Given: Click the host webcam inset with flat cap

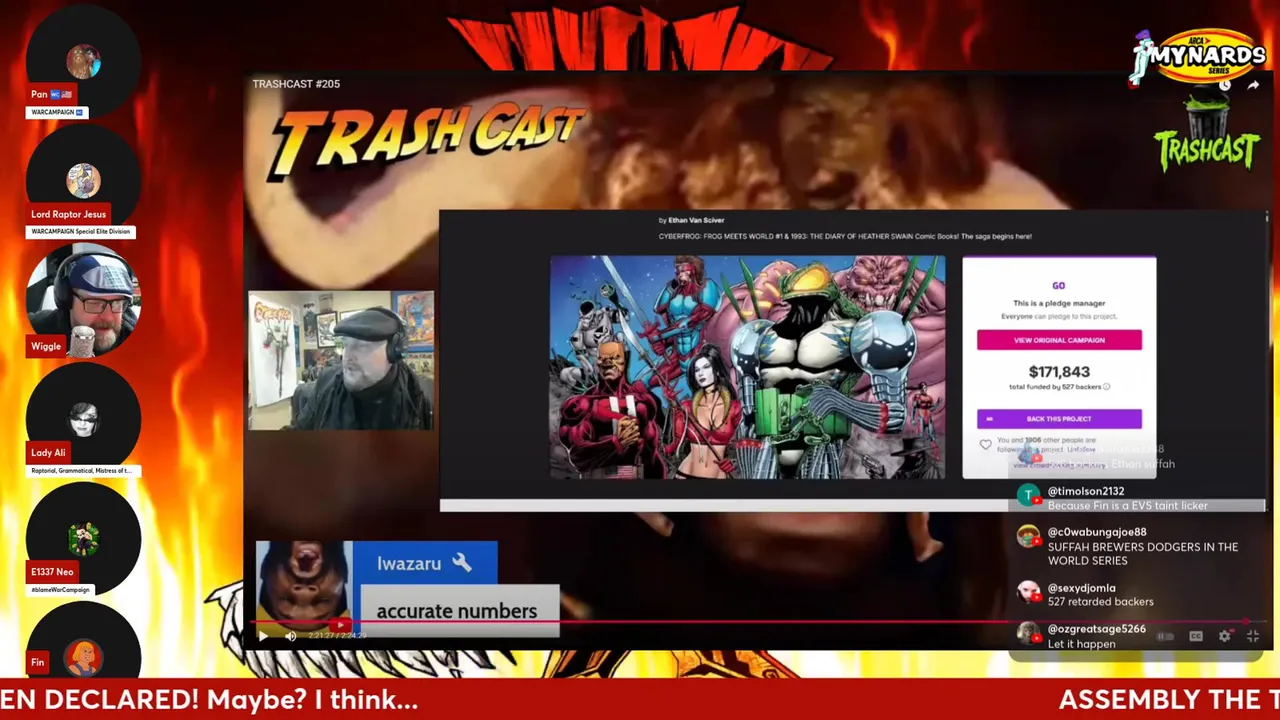Looking at the screenshot, I should (x=341, y=361).
